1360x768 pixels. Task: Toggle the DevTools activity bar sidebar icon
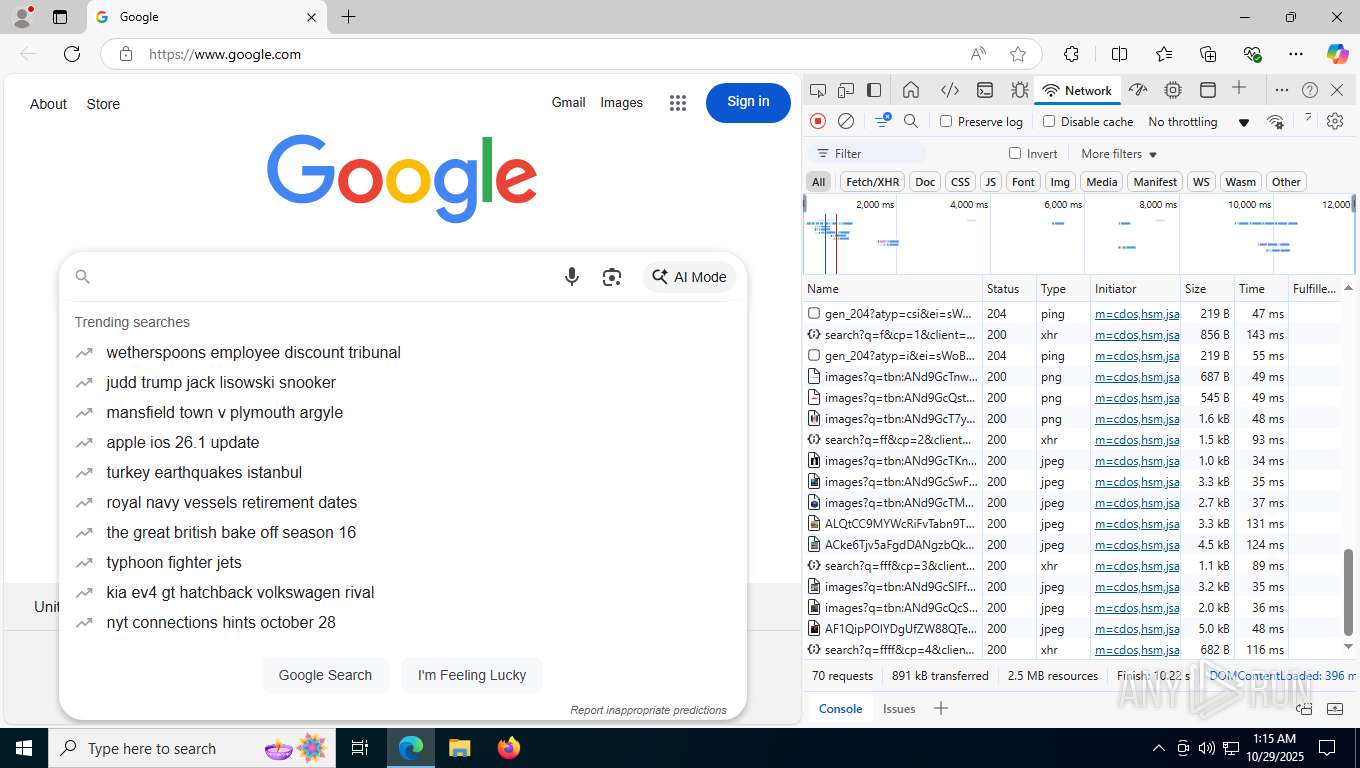click(x=874, y=90)
